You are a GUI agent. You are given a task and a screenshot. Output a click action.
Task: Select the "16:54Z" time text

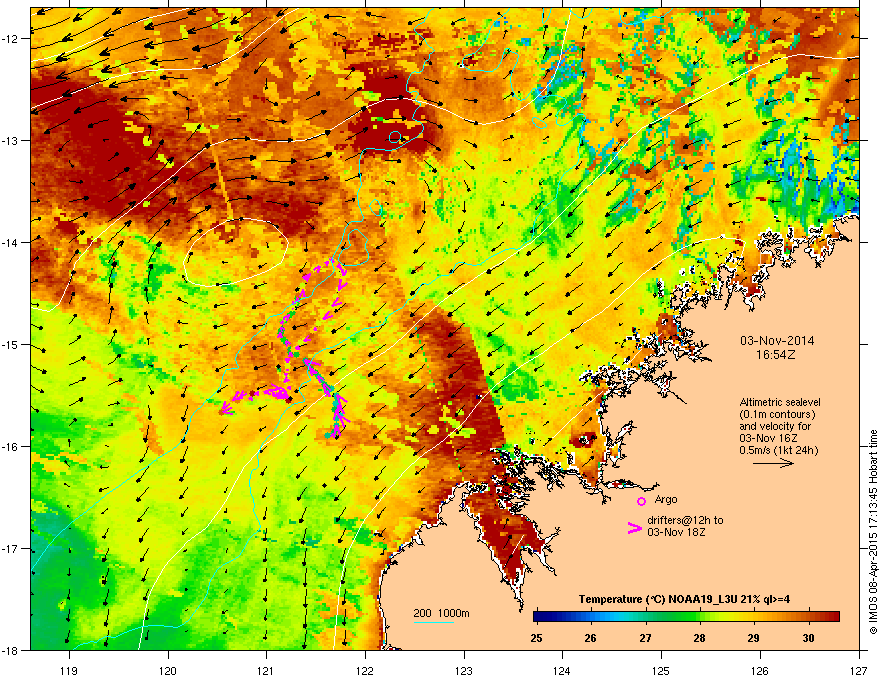(x=776, y=355)
